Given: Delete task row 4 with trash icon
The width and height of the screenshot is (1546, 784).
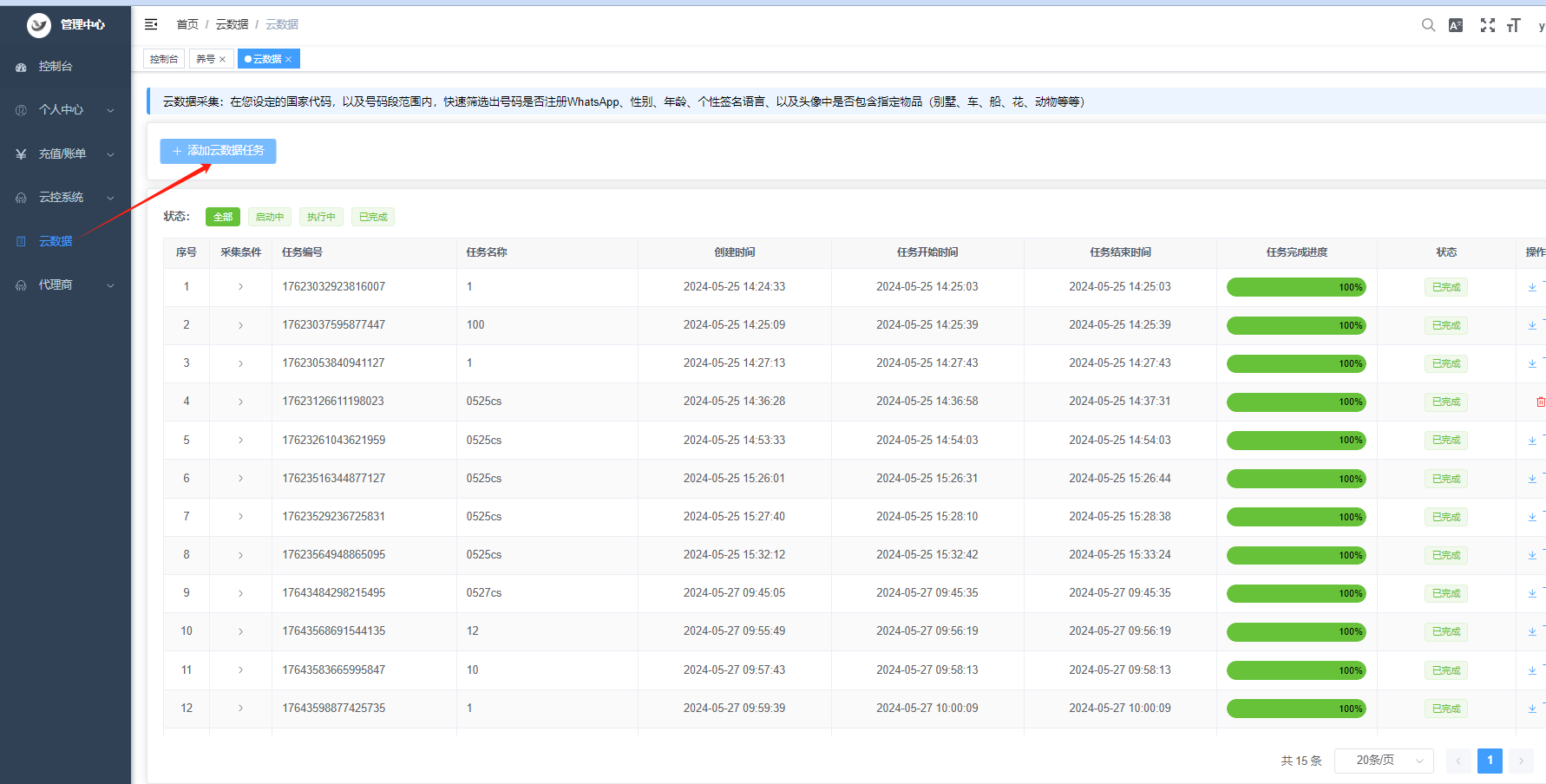Looking at the screenshot, I should [x=1541, y=402].
